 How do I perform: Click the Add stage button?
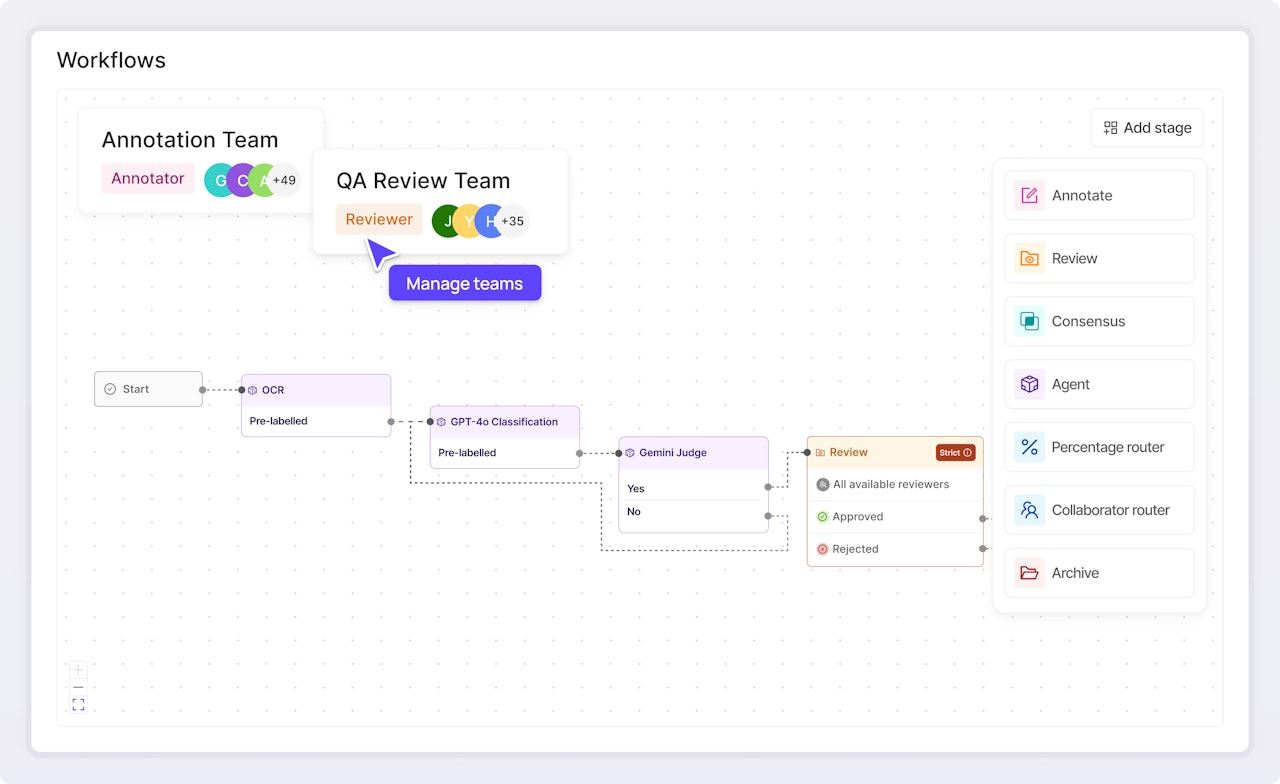1146,128
